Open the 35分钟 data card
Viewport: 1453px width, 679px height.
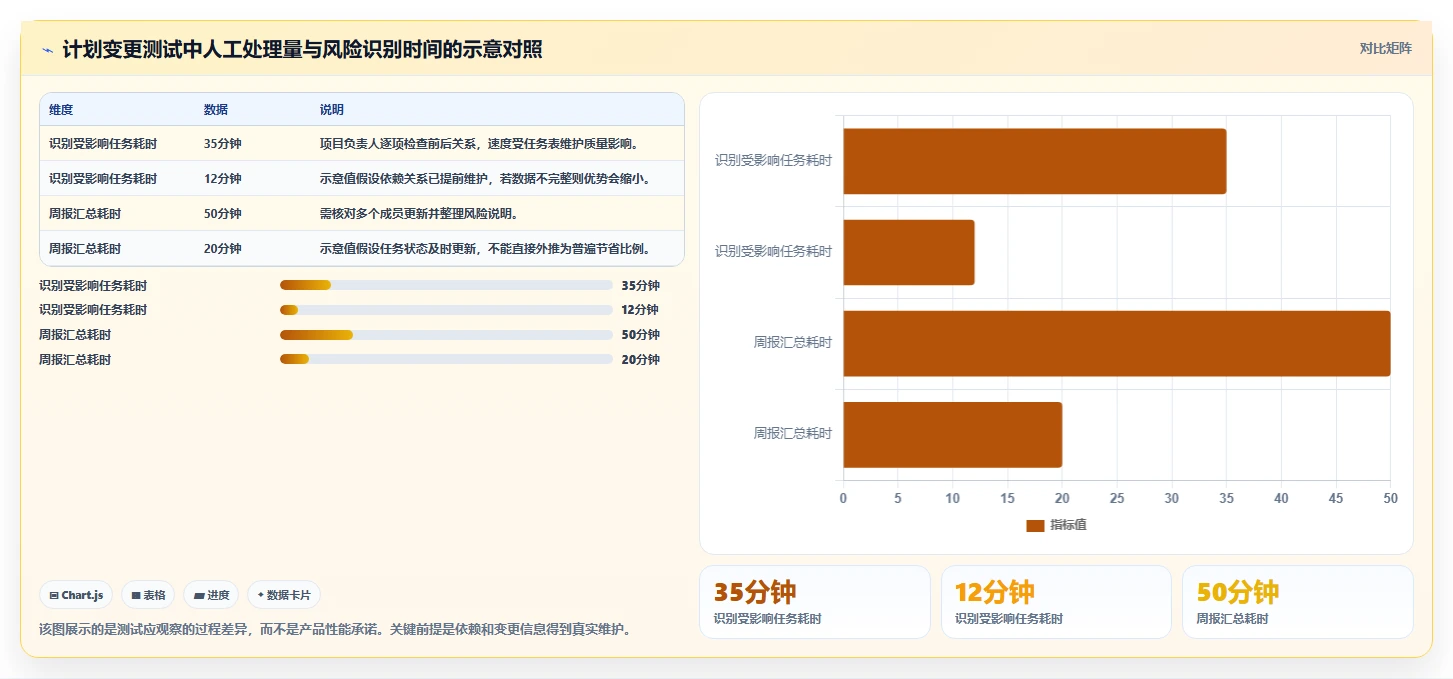click(x=815, y=602)
